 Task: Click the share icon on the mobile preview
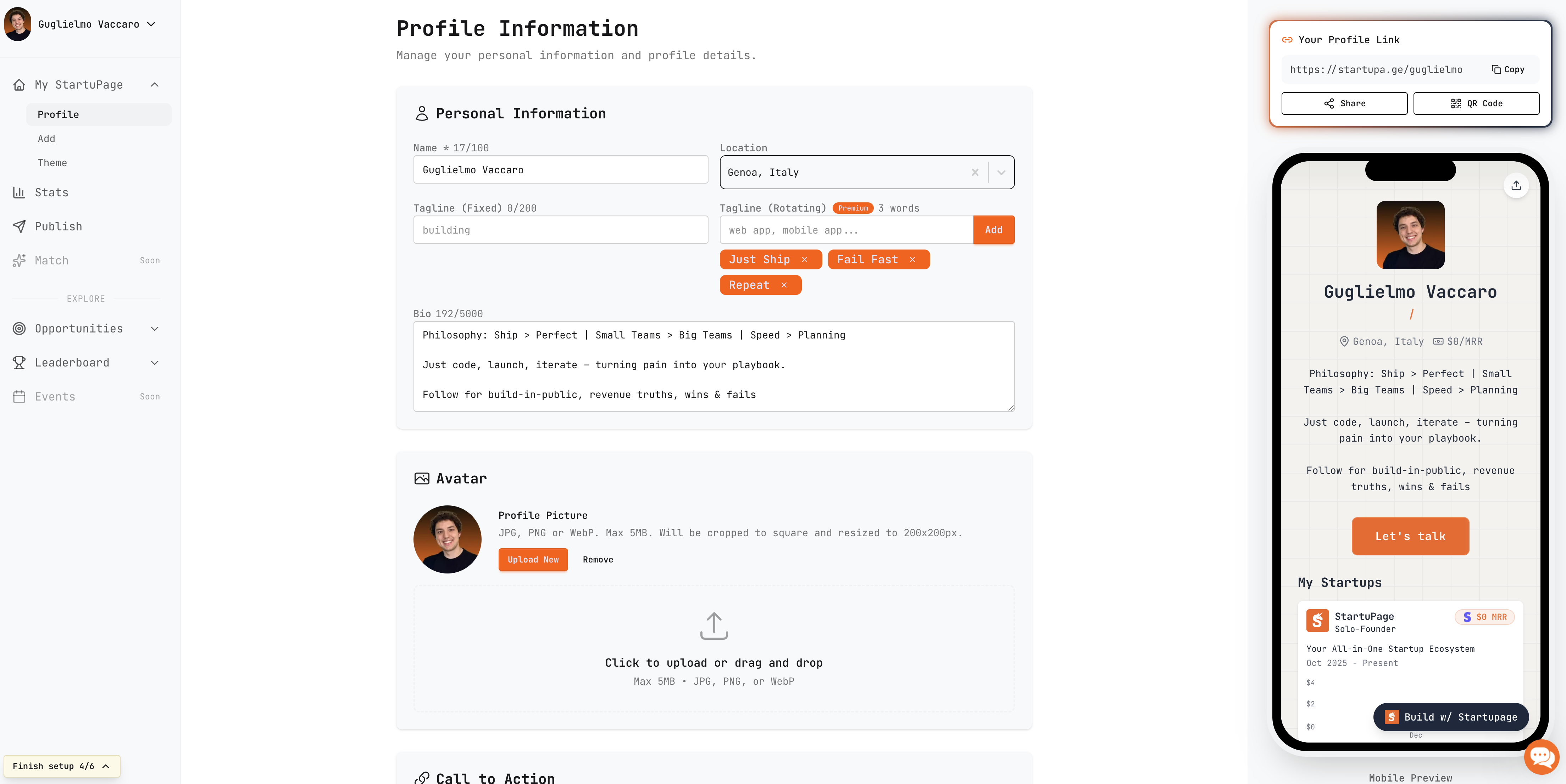(x=1516, y=185)
